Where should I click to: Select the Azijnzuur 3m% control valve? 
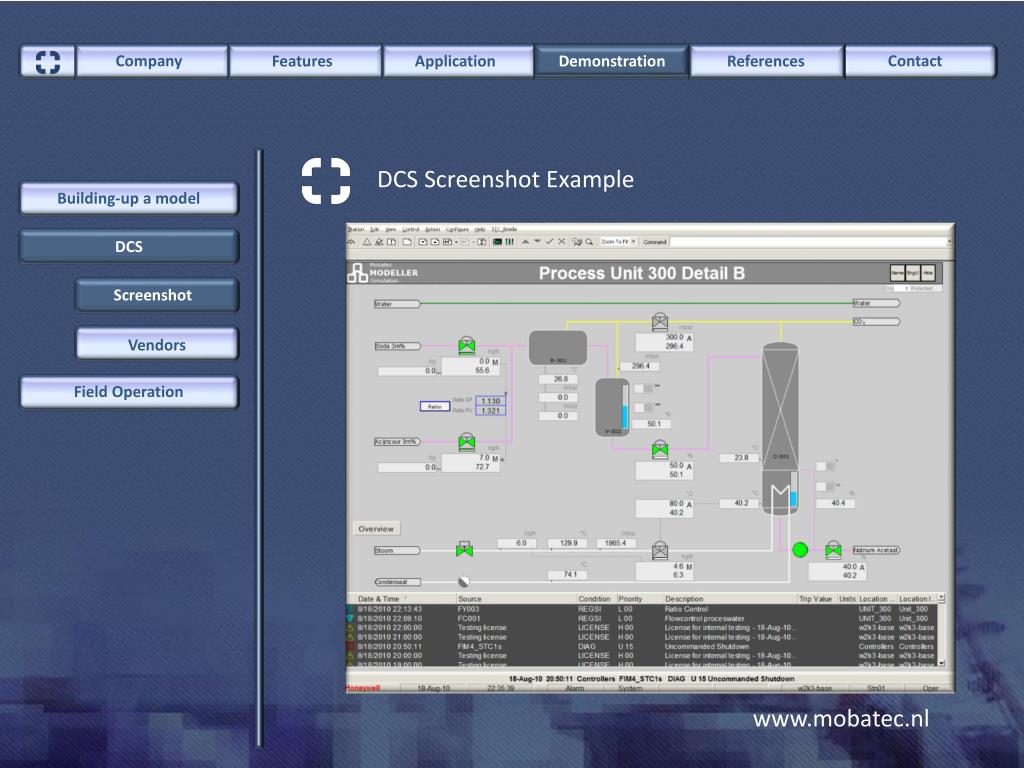point(466,441)
